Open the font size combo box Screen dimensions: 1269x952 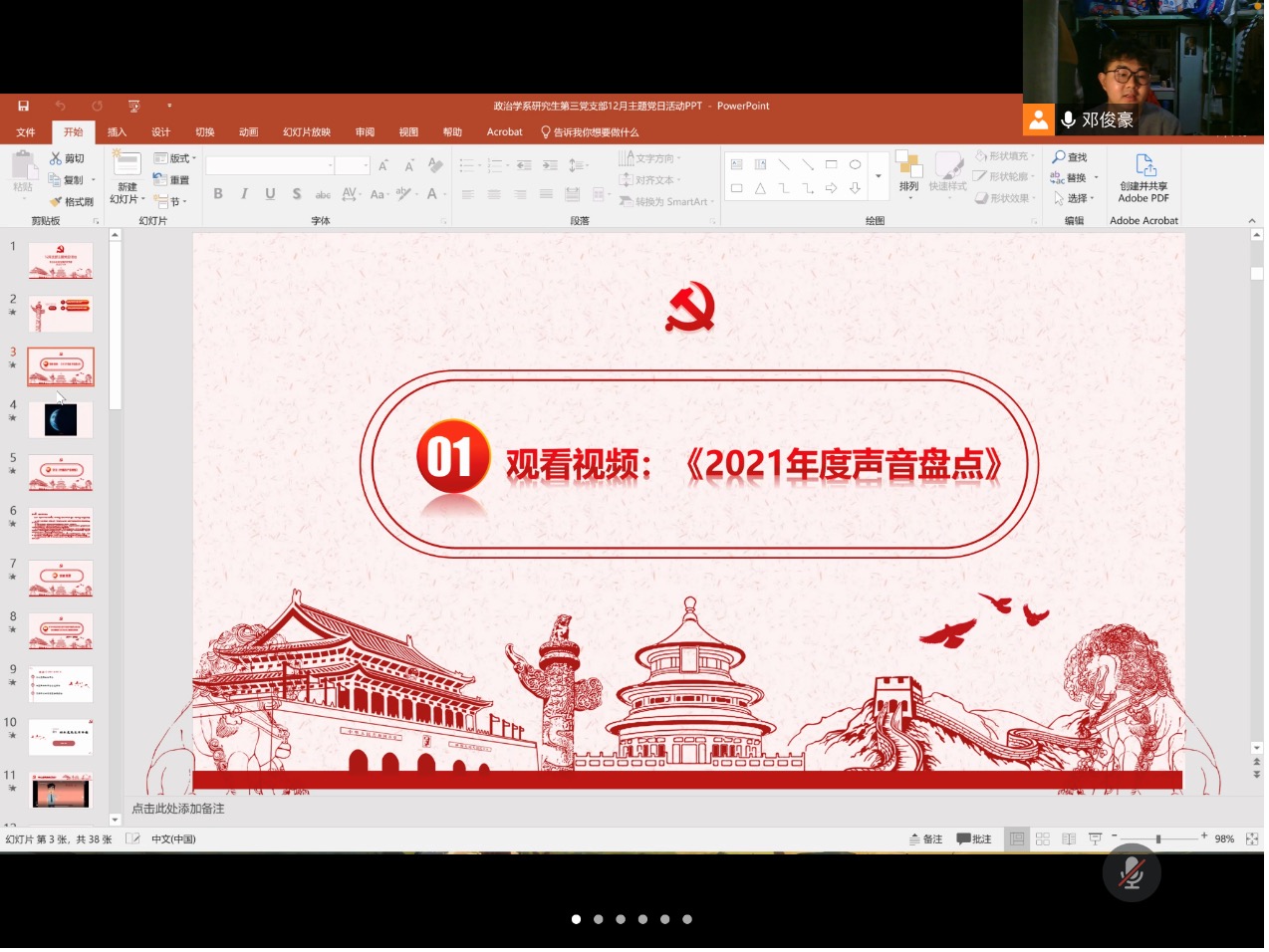[353, 165]
